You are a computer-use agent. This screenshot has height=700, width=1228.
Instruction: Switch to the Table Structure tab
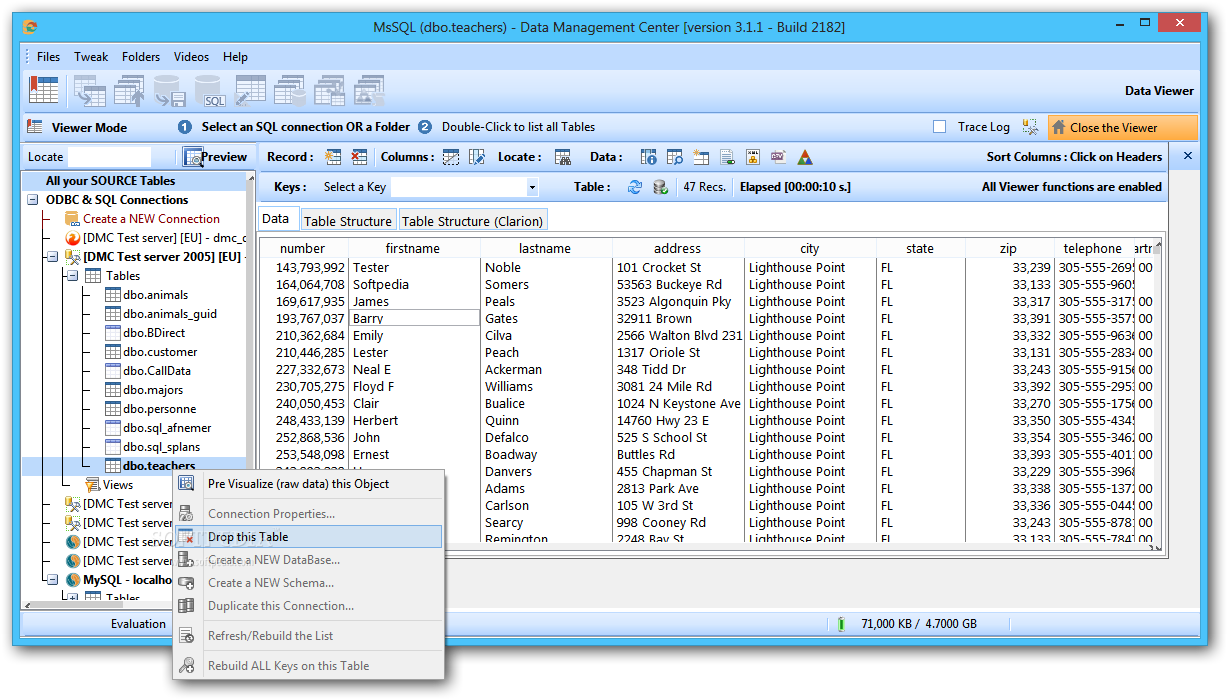(347, 221)
